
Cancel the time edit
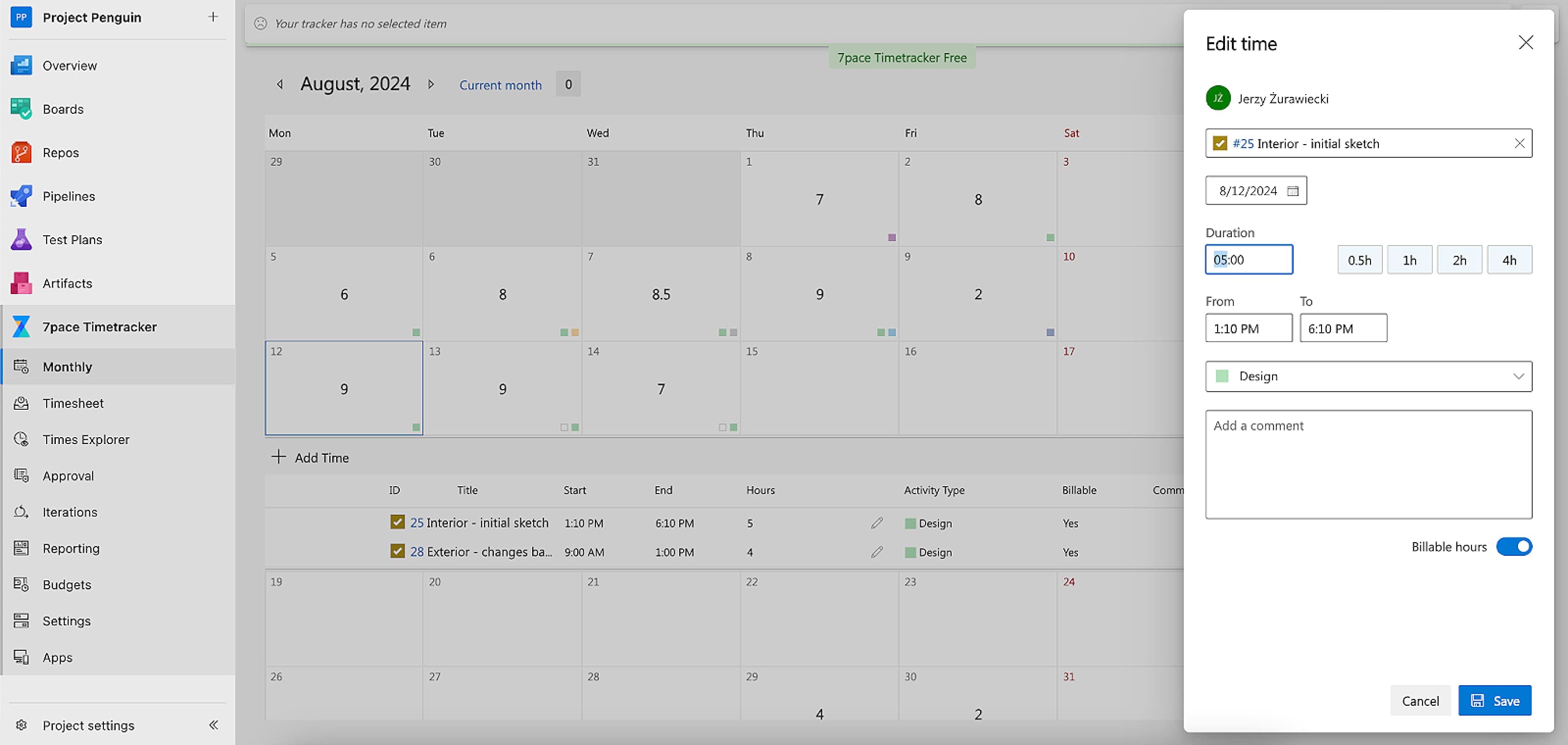pyautogui.click(x=1420, y=700)
